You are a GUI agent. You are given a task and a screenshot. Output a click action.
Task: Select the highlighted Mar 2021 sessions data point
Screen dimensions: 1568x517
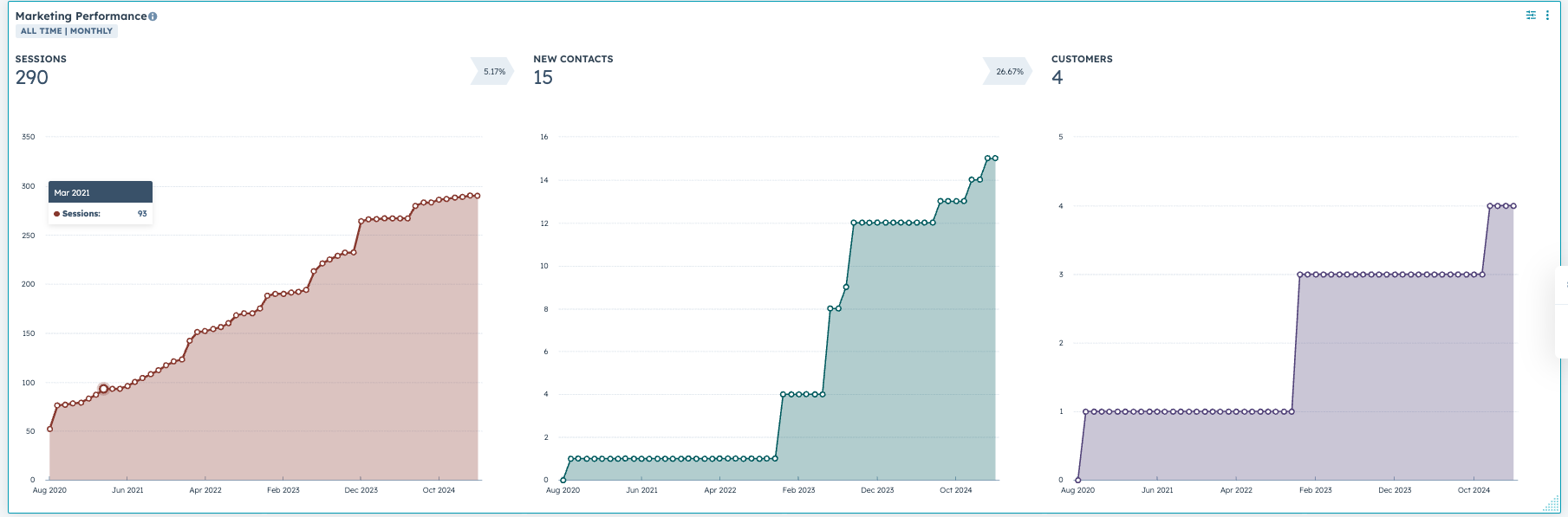(x=103, y=389)
